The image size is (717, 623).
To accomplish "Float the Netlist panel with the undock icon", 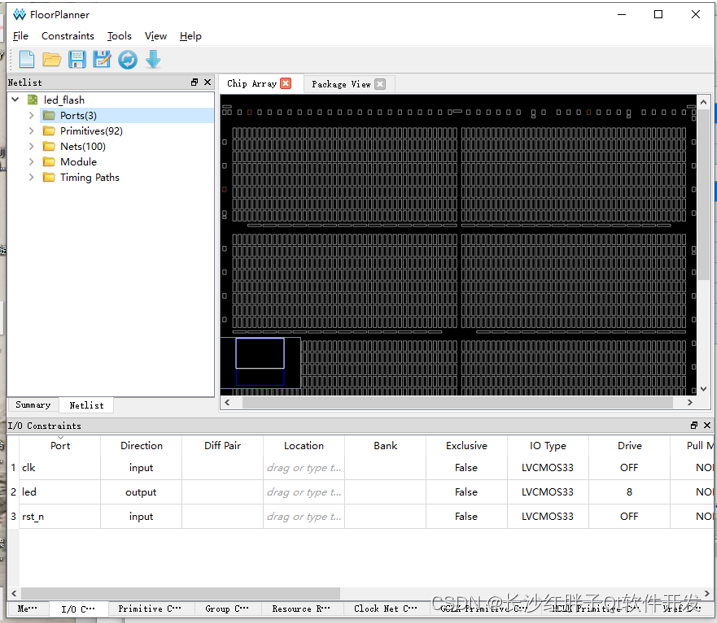I will point(194,82).
